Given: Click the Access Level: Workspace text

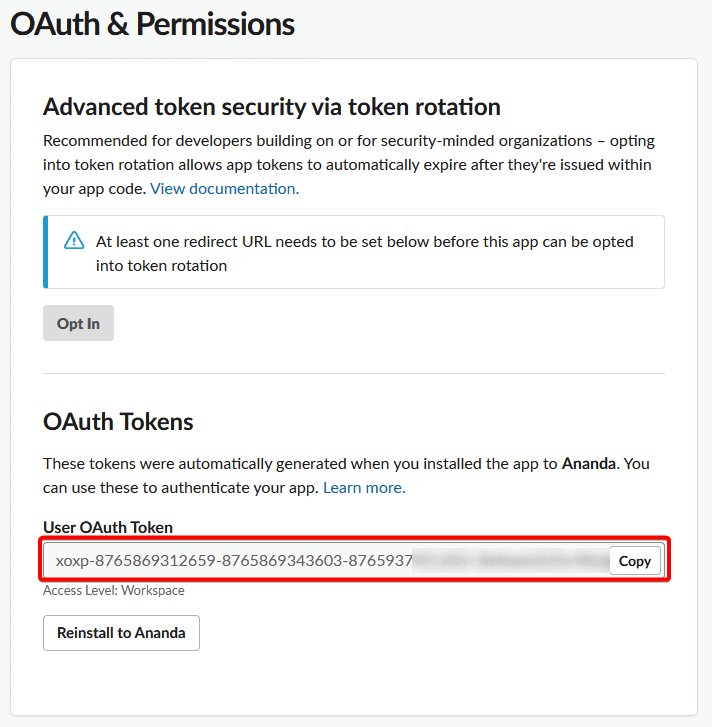Looking at the screenshot, I should click(113, 591).
